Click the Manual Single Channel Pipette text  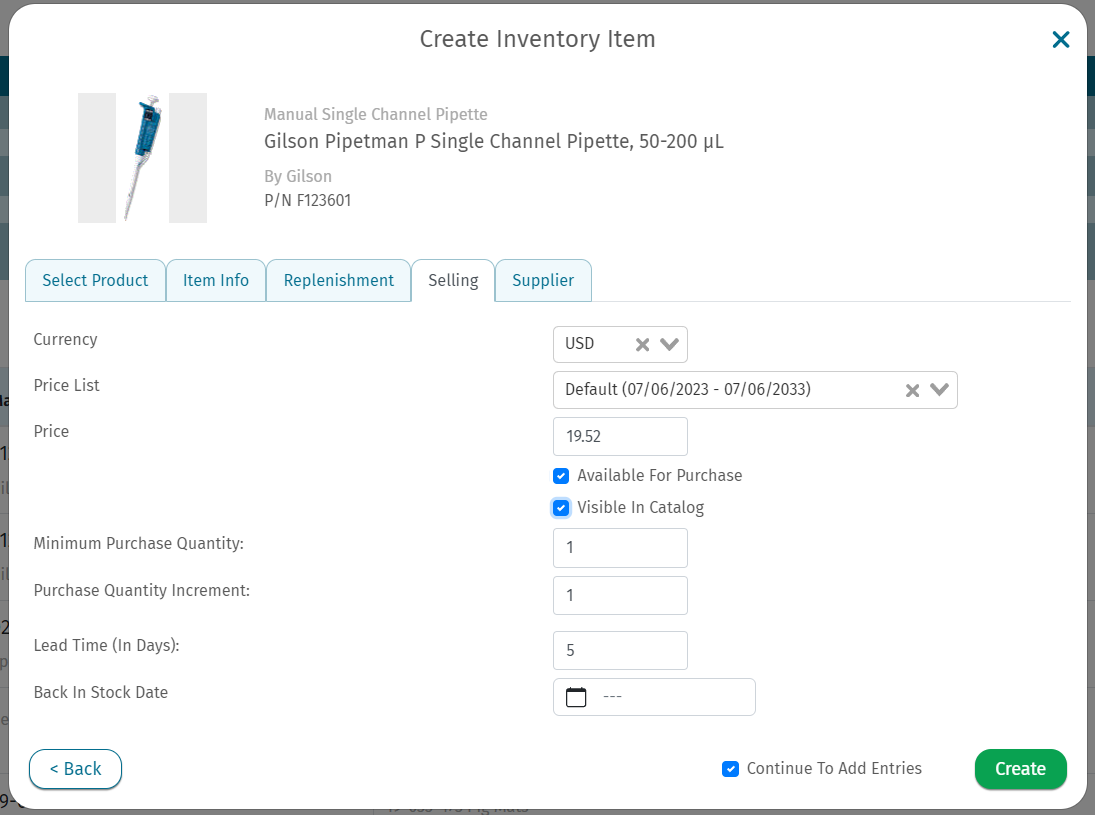(x=376, y=115)
